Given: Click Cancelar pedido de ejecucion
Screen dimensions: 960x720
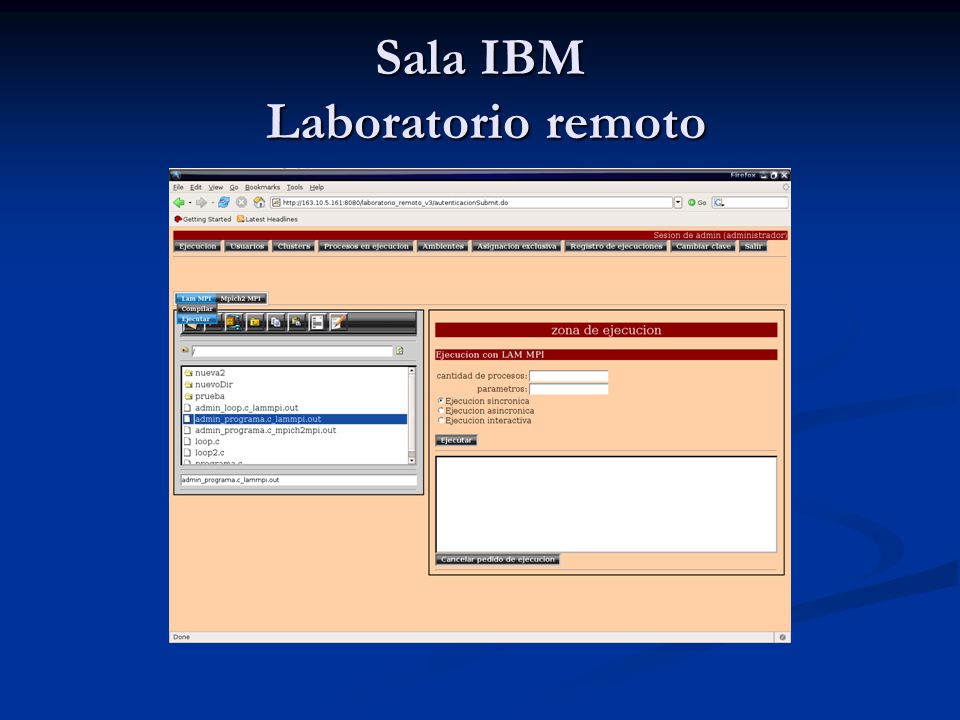Looking at the screenshot, I should pos(498,559).
